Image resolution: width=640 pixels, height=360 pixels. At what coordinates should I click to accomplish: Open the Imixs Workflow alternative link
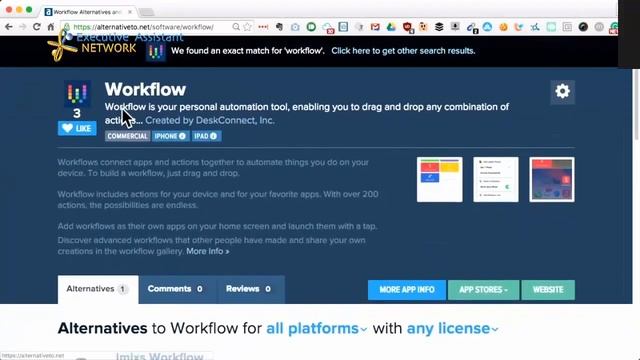(160, 356)
